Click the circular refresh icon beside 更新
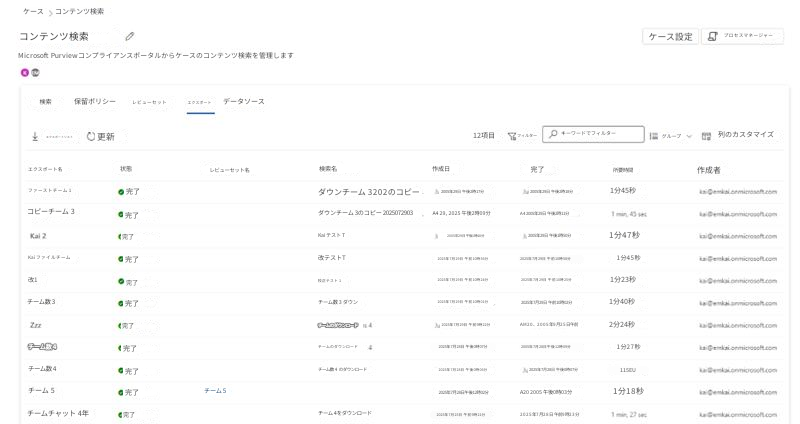800x424 pixels. (91, 136)
